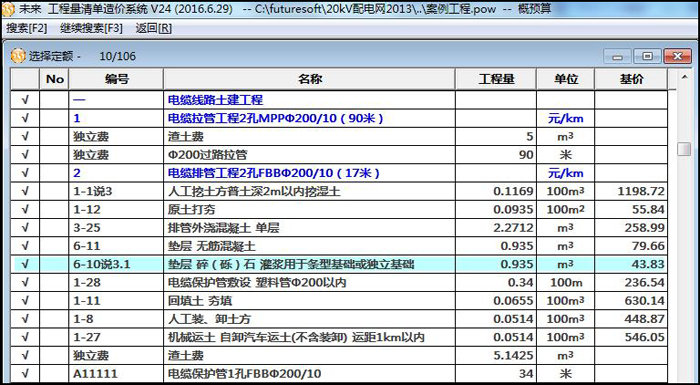Viewport: 700px width, 385px height.
Task: Toggle checkmark for Φ200过路拉管 row
Action: (25, 155)
